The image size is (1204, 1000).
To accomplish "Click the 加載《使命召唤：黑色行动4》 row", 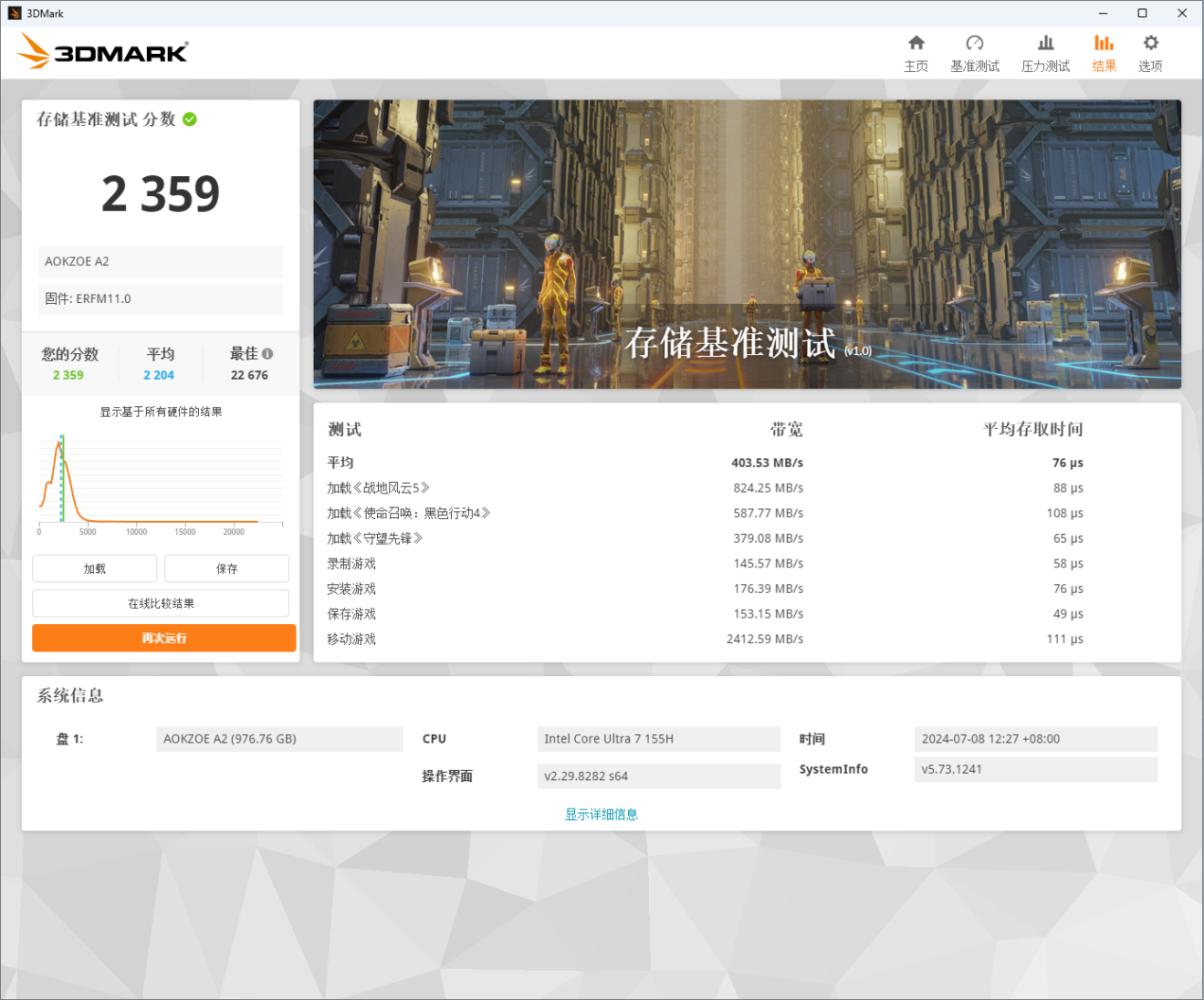I will point(706,513).
